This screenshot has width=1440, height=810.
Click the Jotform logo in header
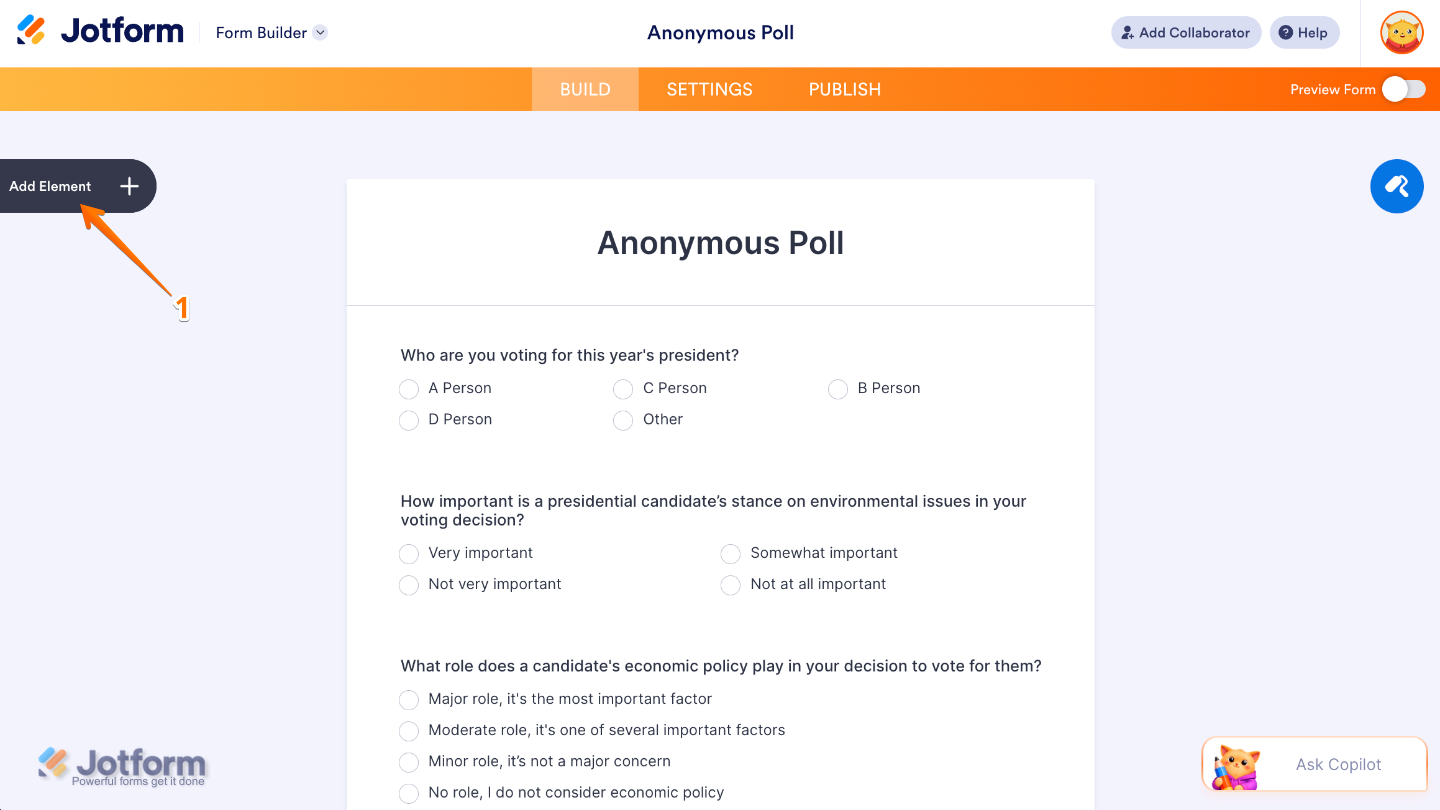point(100,31)
